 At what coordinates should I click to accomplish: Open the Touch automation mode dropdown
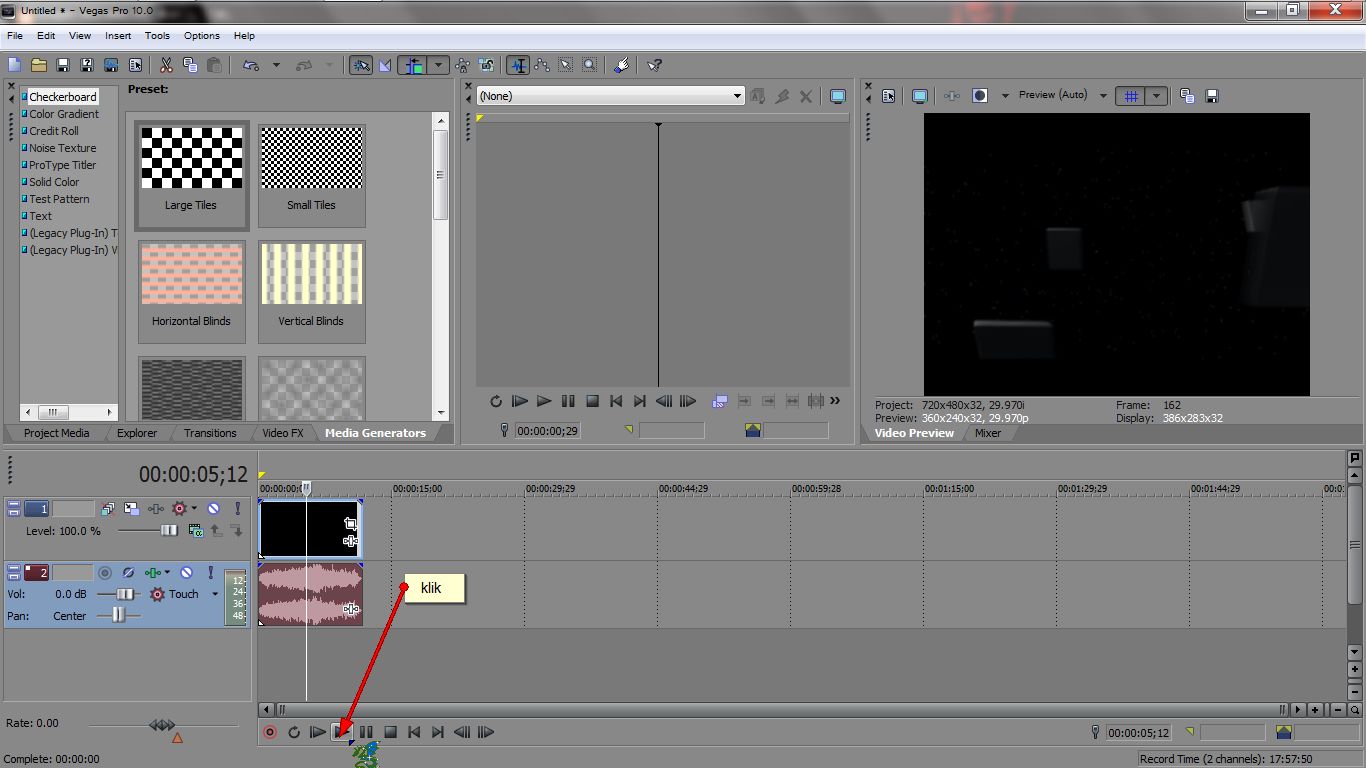215,594
